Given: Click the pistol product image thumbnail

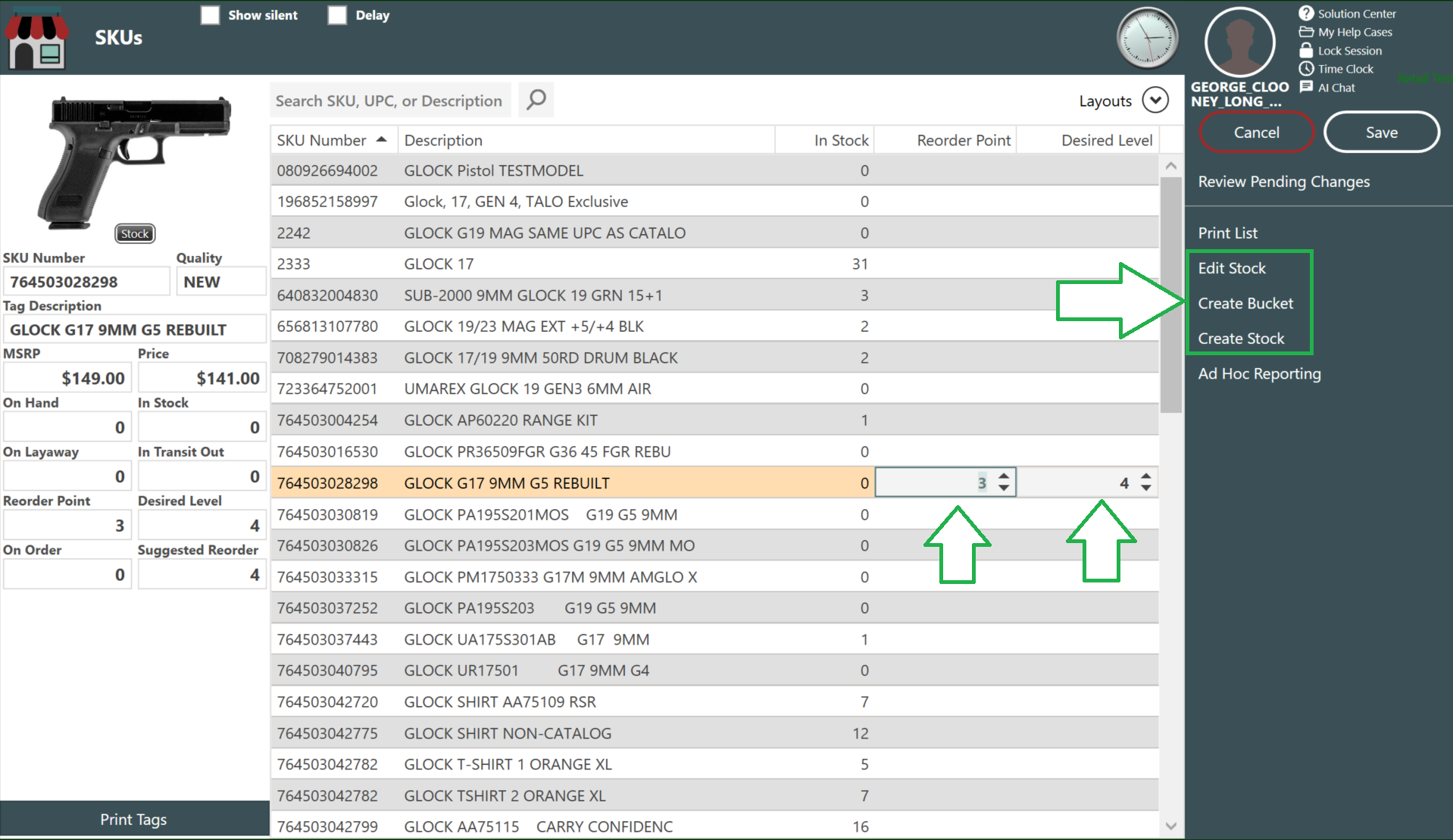Looking at the screenshot, I should pos(134,161).
